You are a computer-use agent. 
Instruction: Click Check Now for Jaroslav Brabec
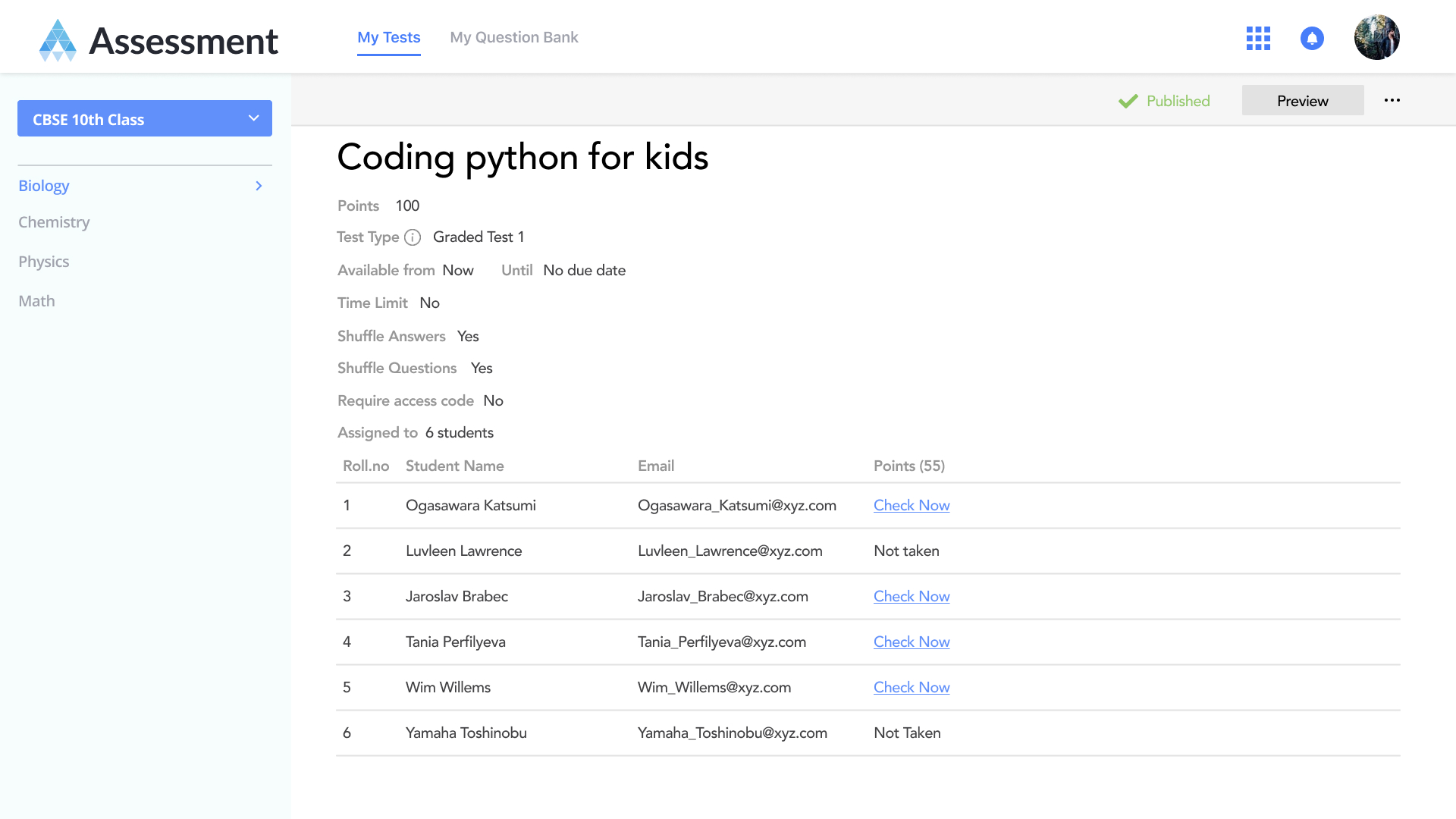coord(911,596)
